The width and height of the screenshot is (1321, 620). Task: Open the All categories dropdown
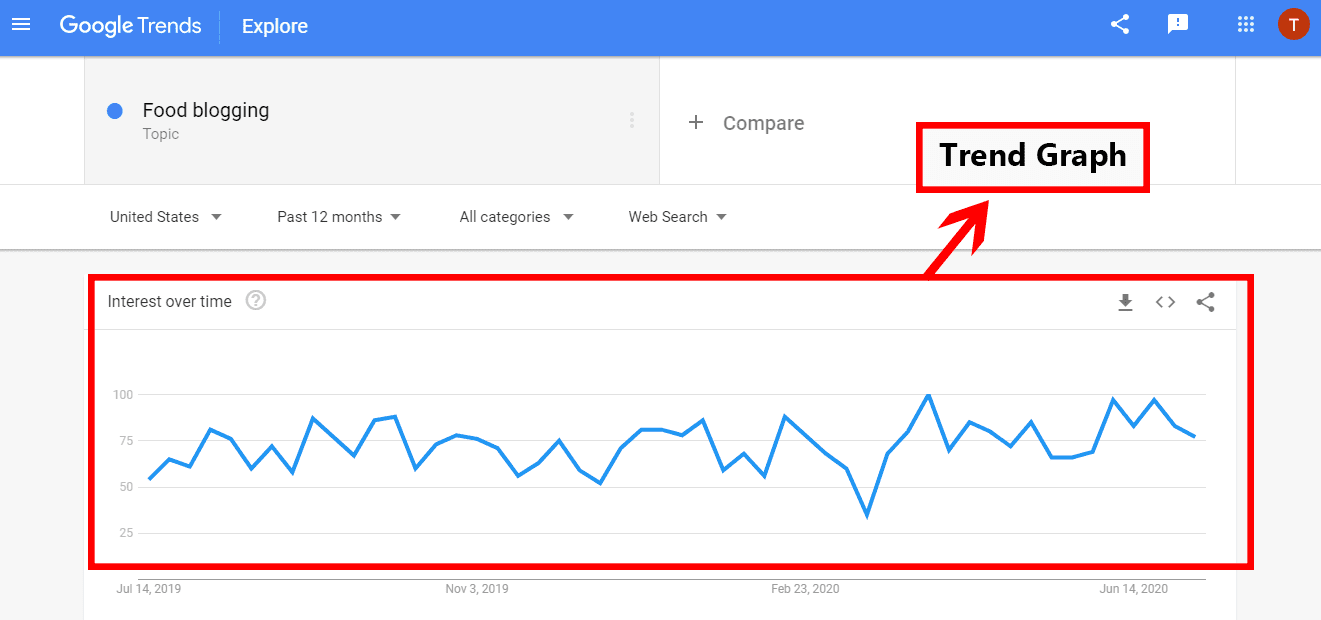tap(515, 216)
